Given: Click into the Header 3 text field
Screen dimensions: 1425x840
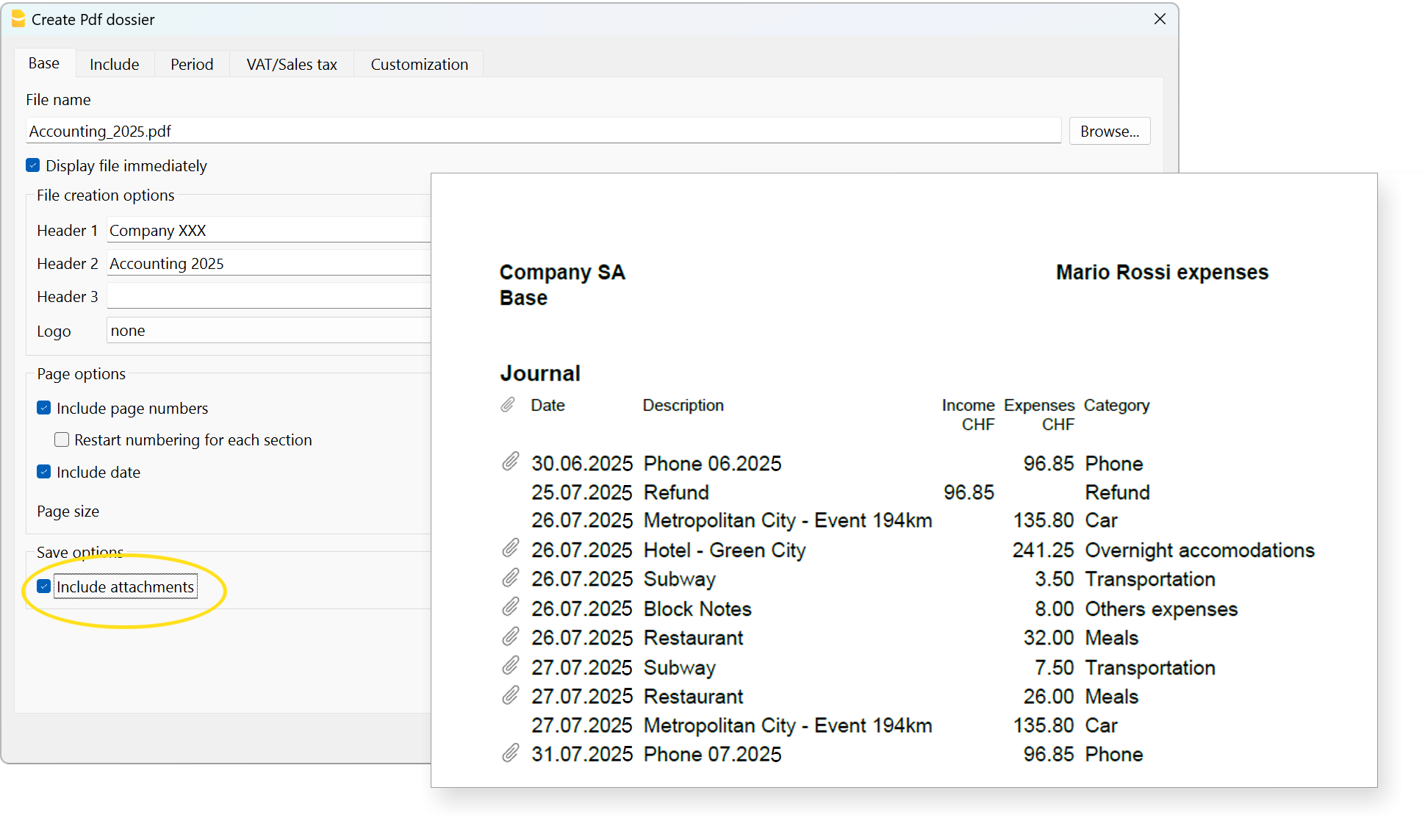Looking at the screenshot, I should (x=268, y=297).
